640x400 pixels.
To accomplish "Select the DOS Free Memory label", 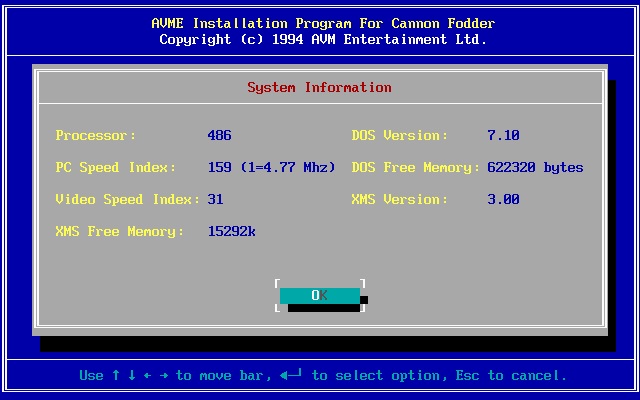I will click(416, 167).
